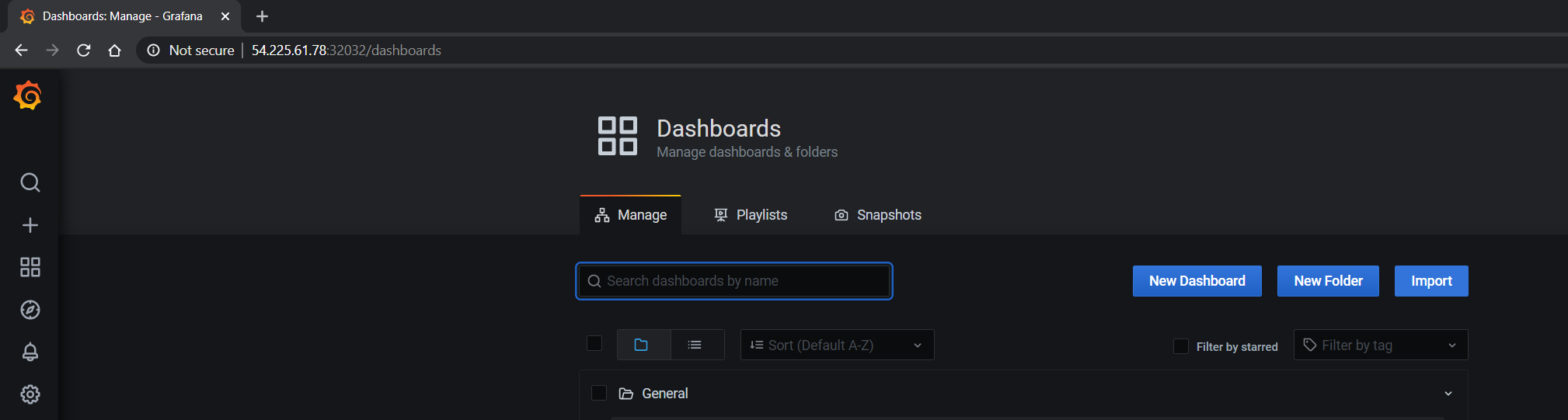Open the search icon in sidebar
1568x420 pixels.
point(30,182)
